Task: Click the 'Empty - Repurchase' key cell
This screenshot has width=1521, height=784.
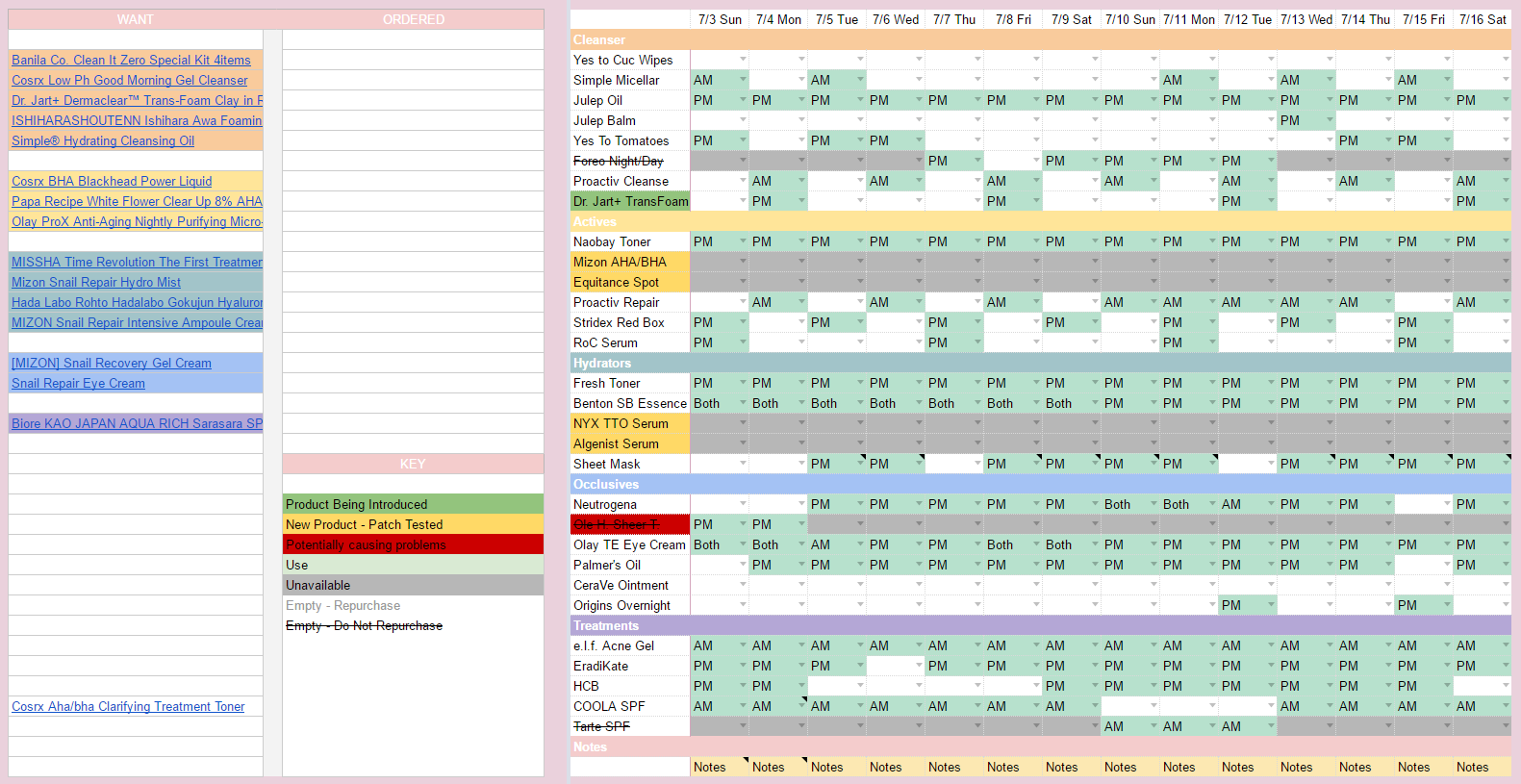Action: [413, 605]
